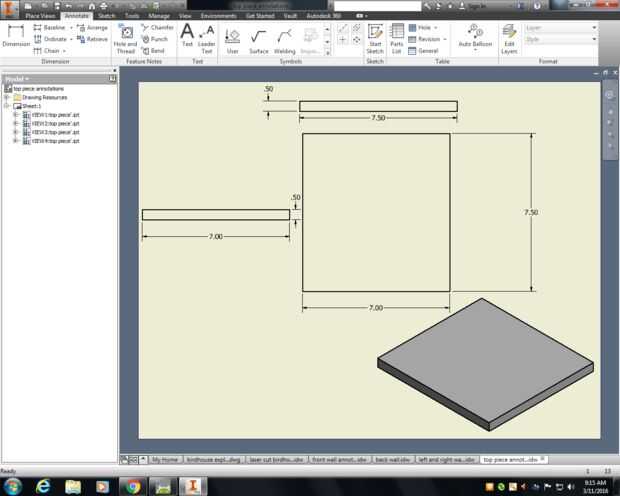Open the Get Started ribbon tab
Screen dimensions: 620x496
pos(260,16)
